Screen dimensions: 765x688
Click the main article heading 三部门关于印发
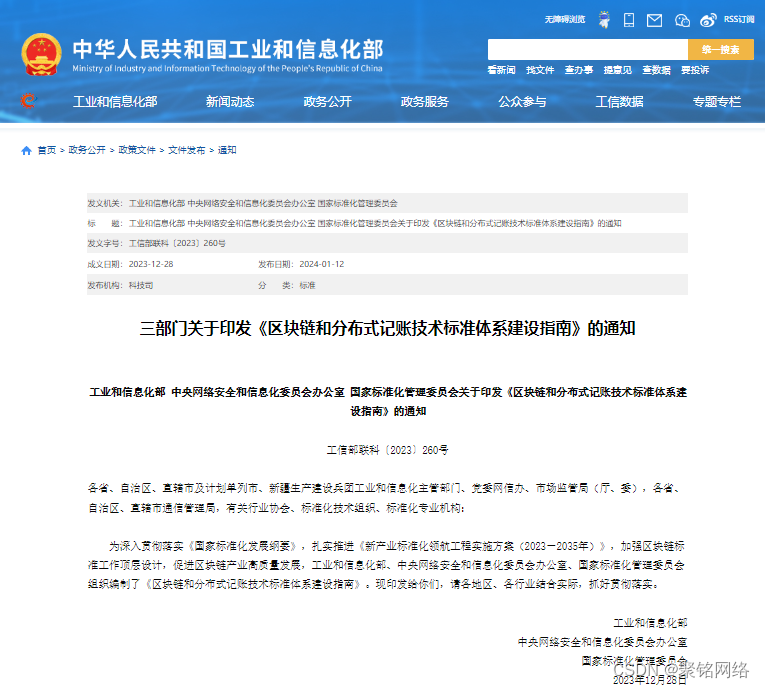(387, 328)
